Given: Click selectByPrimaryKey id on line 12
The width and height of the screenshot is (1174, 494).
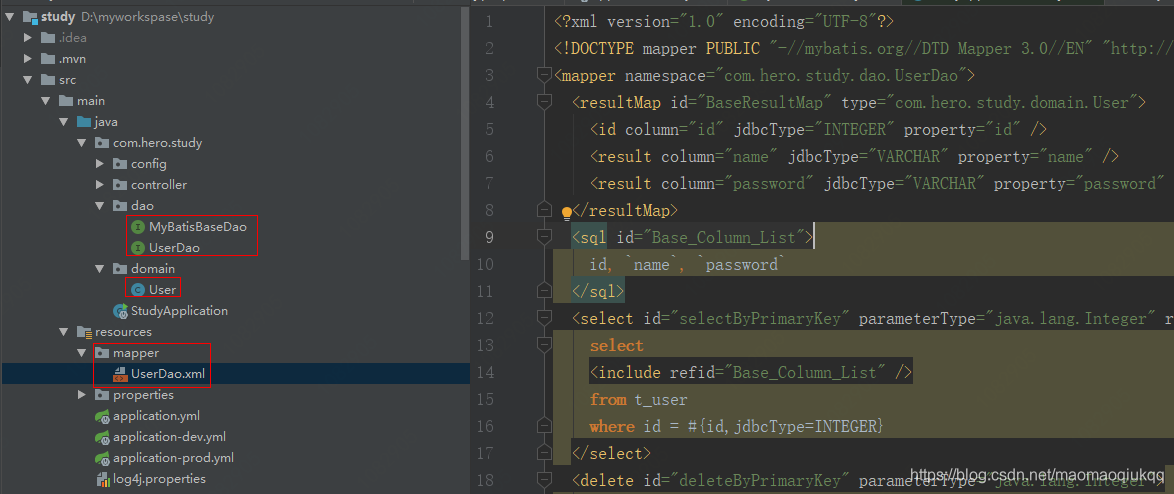Looking at the screenshot, I should click(761, 320).
